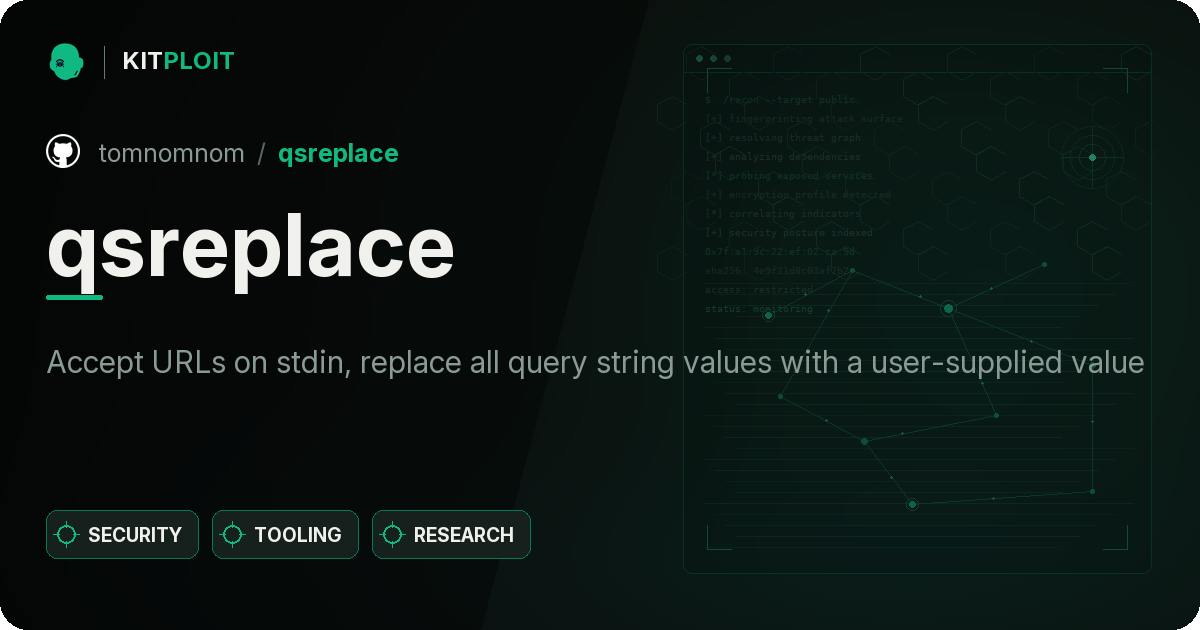Click the KITPLOIT brand name text
1200x630 pixels.
[x=178, y=61]
